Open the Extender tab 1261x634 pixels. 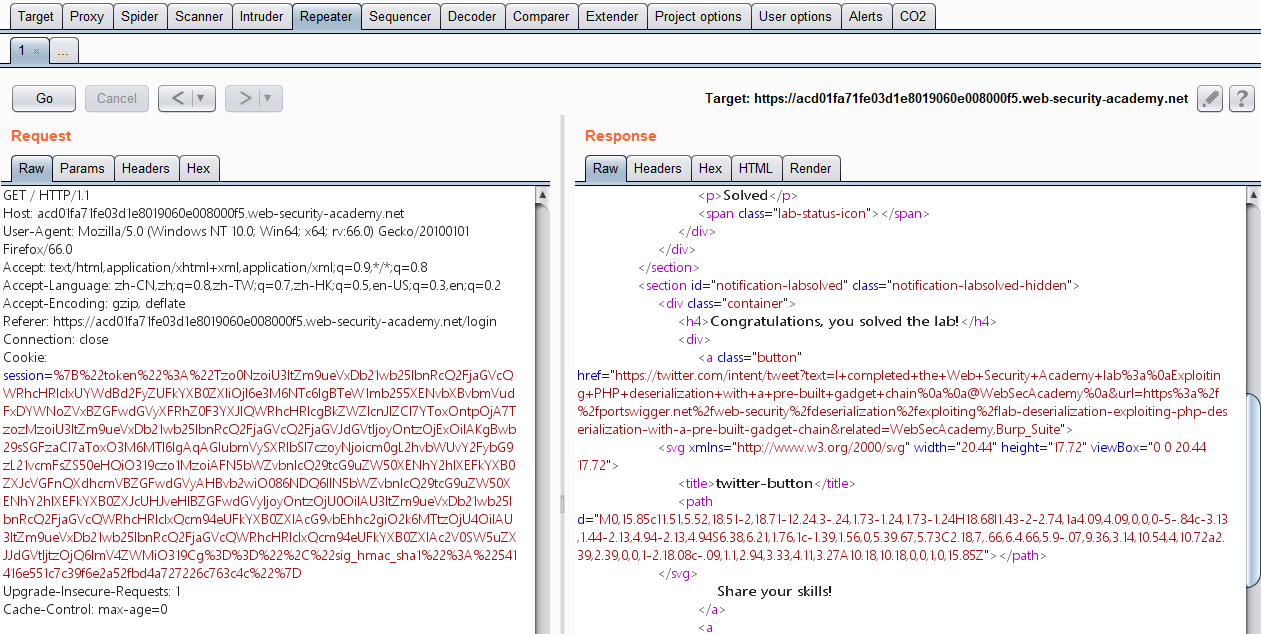tap(612, 16)
